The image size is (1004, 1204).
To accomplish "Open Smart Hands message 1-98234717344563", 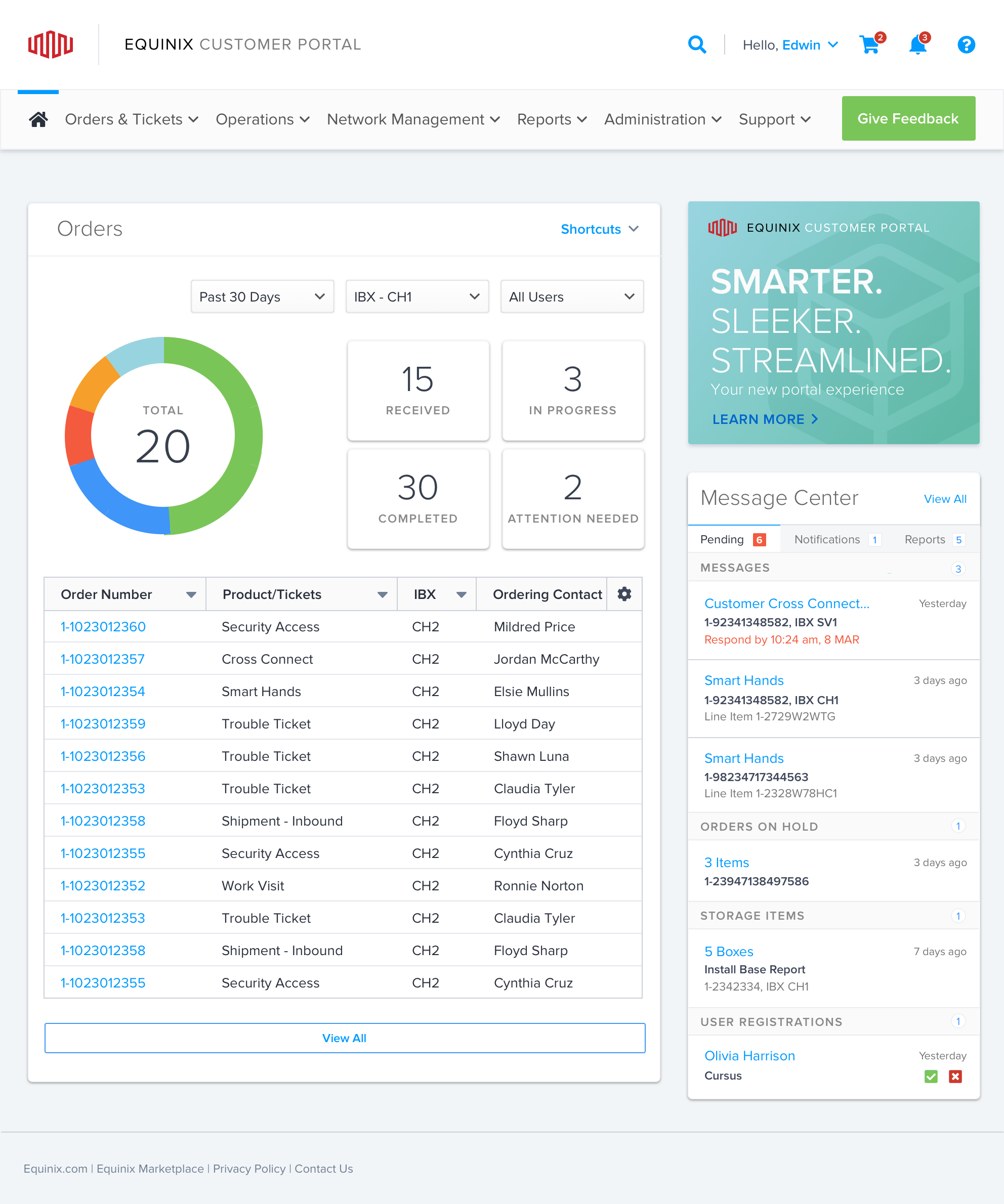I will click(744, 758).
